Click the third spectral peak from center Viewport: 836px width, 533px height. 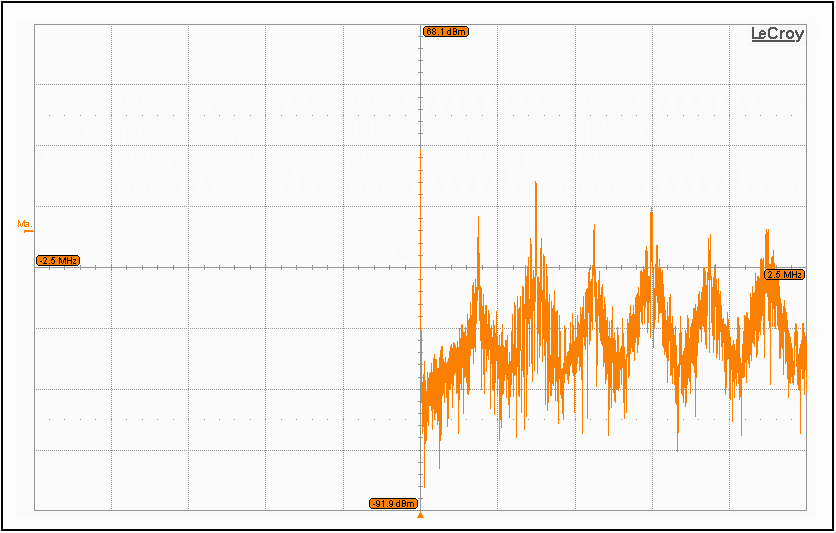tap(594, 240)
